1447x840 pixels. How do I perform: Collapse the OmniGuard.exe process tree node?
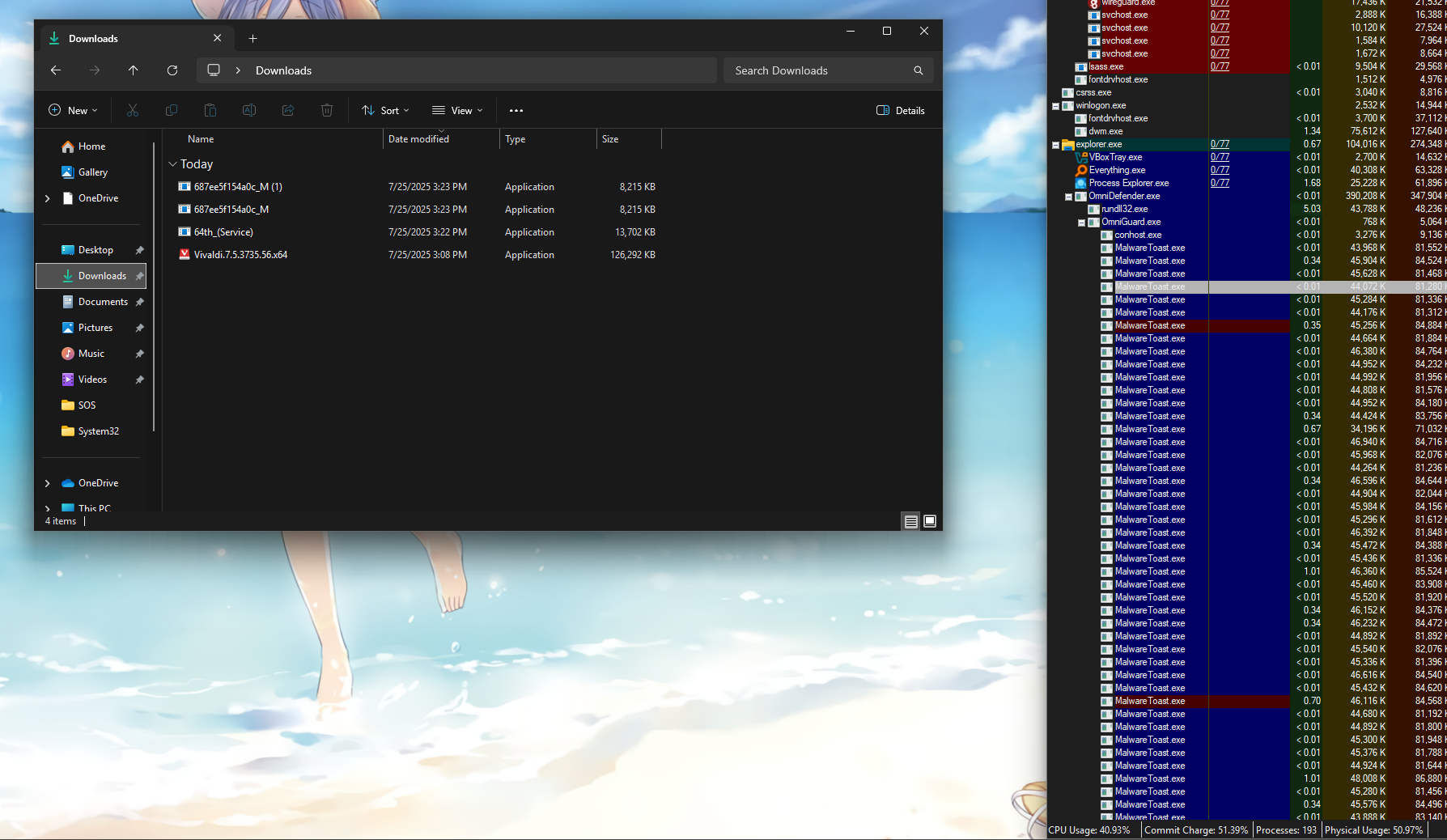pyautogui.click(x=1081, y=223)
